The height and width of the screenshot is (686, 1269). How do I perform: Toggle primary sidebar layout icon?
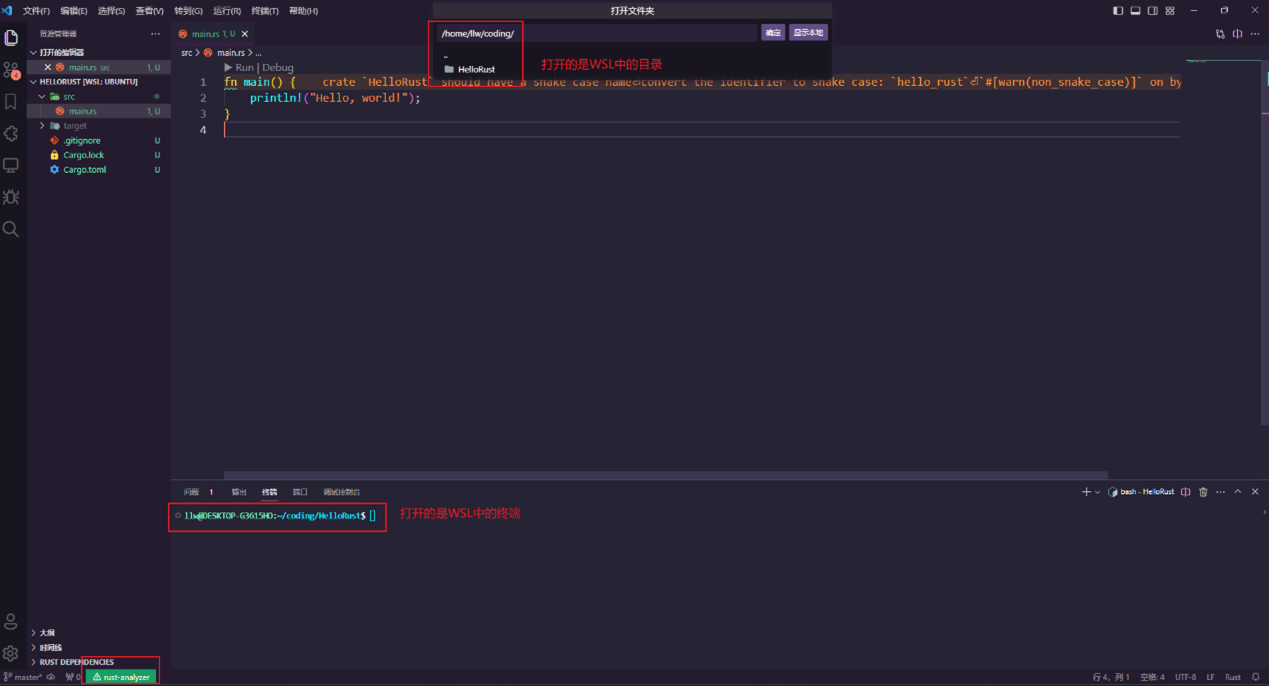[1118, 10]
